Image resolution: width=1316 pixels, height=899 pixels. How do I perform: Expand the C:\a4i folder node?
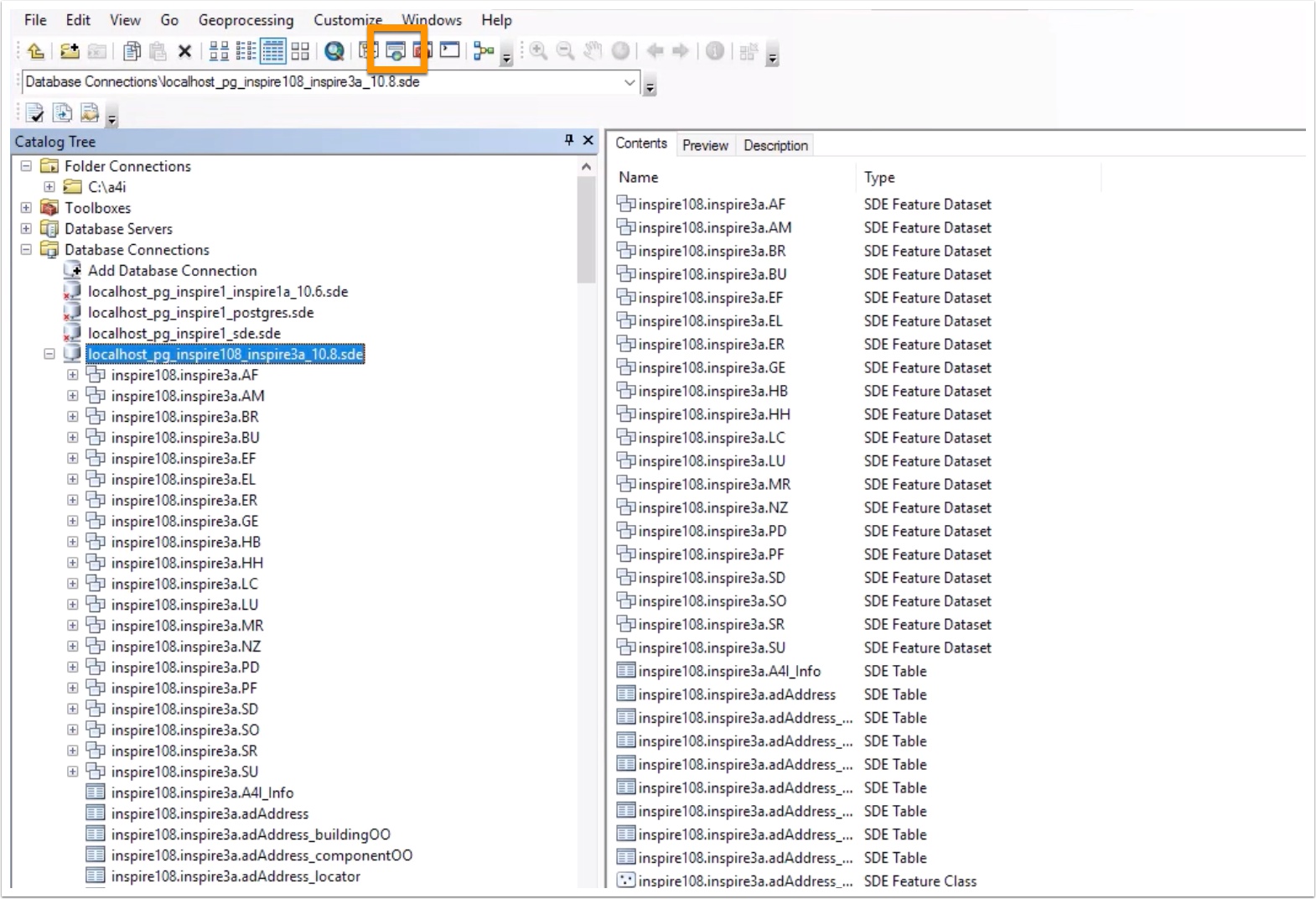pos(49,187)
